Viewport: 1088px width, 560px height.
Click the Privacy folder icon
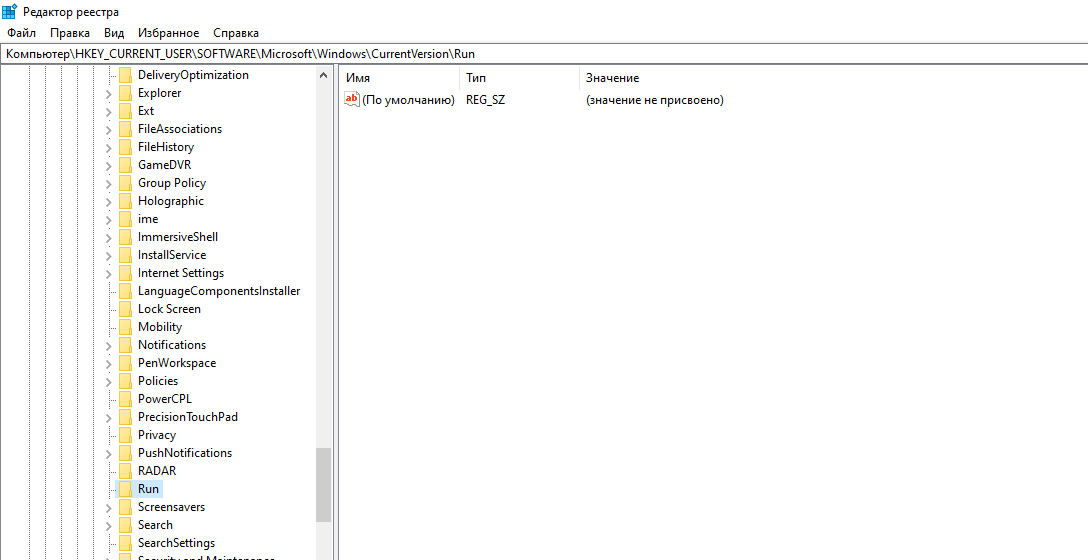[x=124, y=435]
